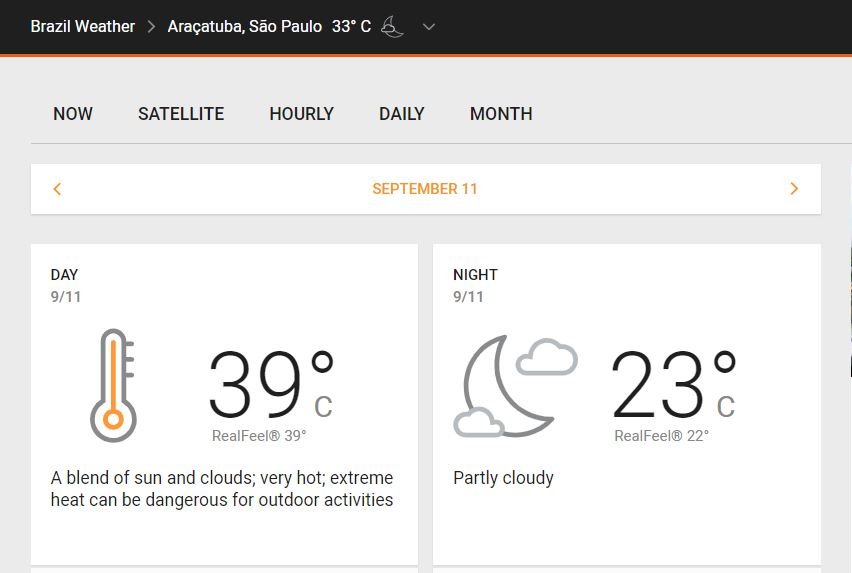Viewport: 852px width, 573px height.
Task: Go to next day with right arrow
Action: [x=794, y=189]
